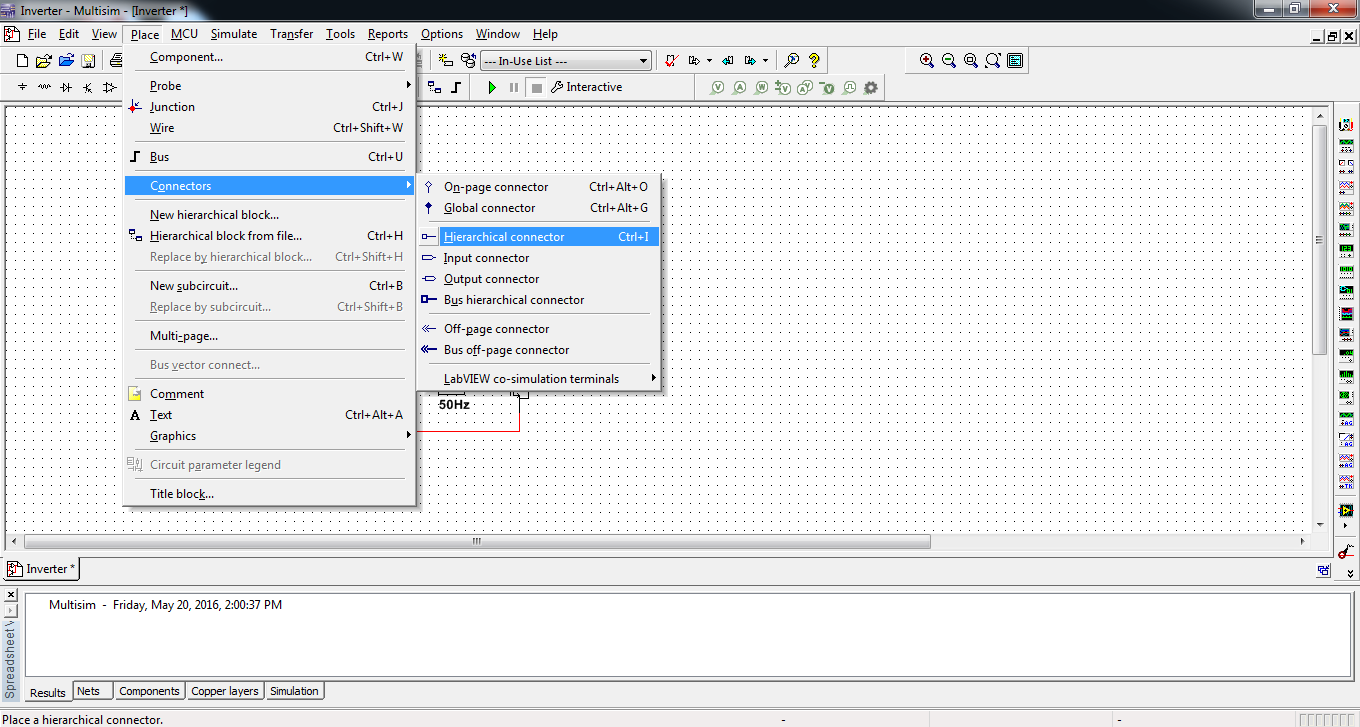Viewport: 1360px width, 727px height.
Task: Choose Bus off-page connector
Action: click(x=538, y=350)
